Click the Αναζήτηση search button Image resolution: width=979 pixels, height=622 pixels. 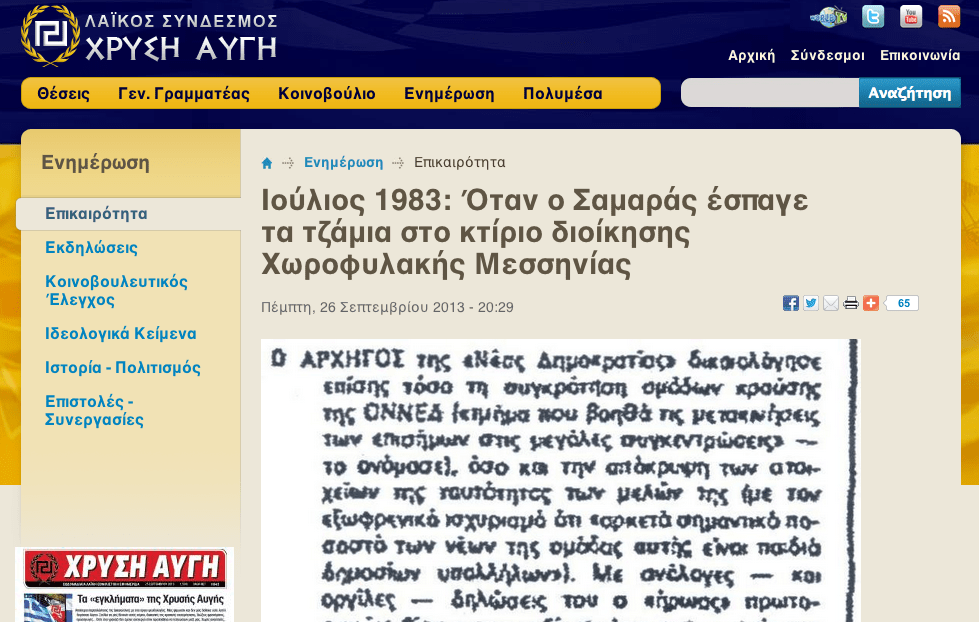pos(910,93)
